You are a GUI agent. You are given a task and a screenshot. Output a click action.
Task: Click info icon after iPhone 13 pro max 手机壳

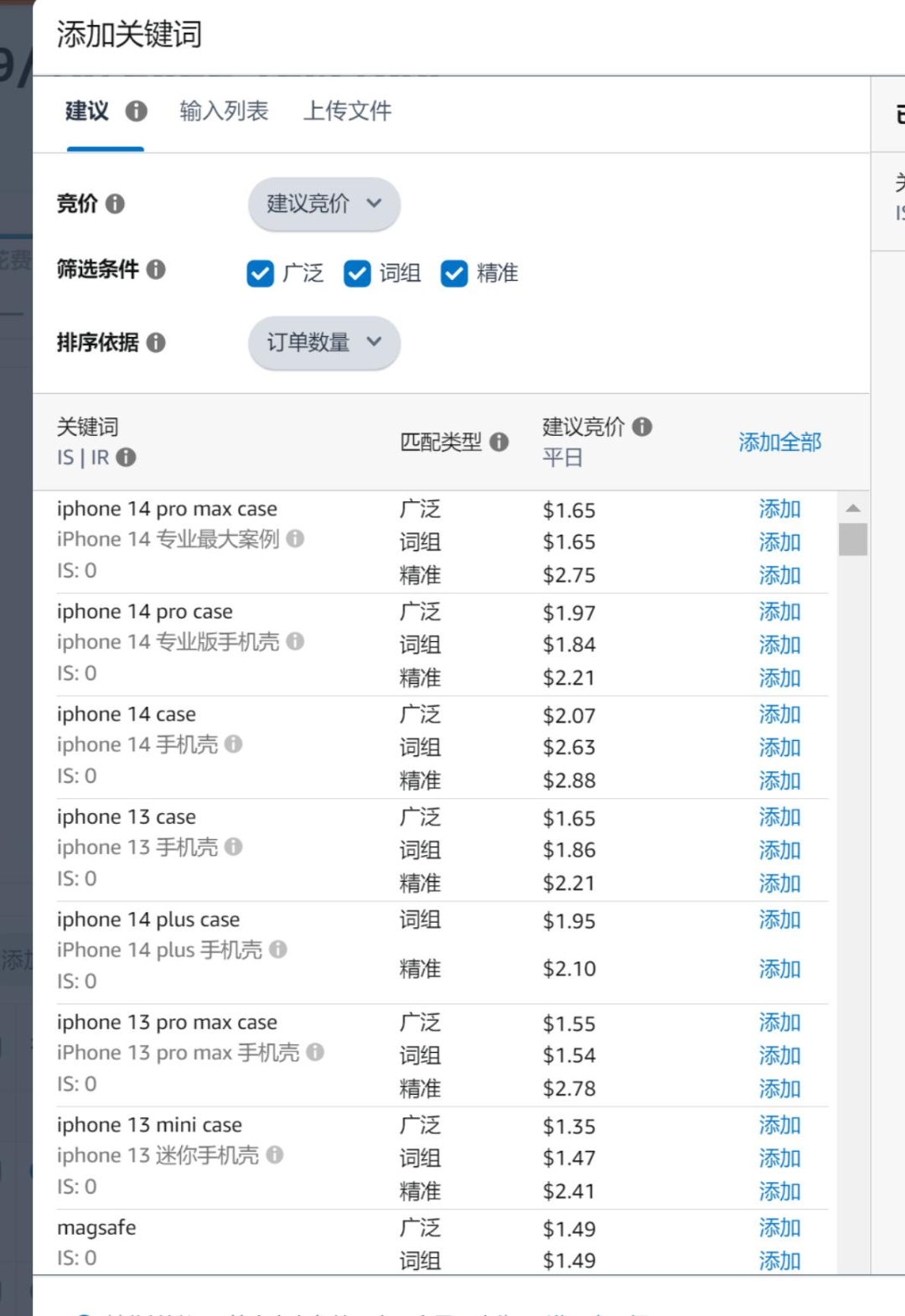point(315,1052)
